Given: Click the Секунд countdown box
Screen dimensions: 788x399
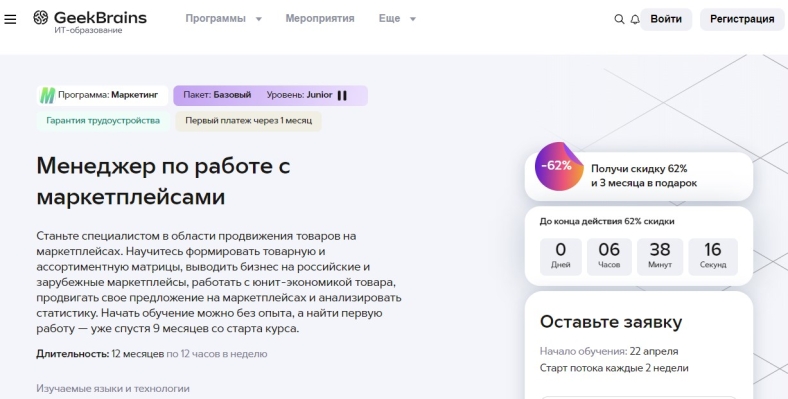Looking at the screenshot, I should click(713, 257).
